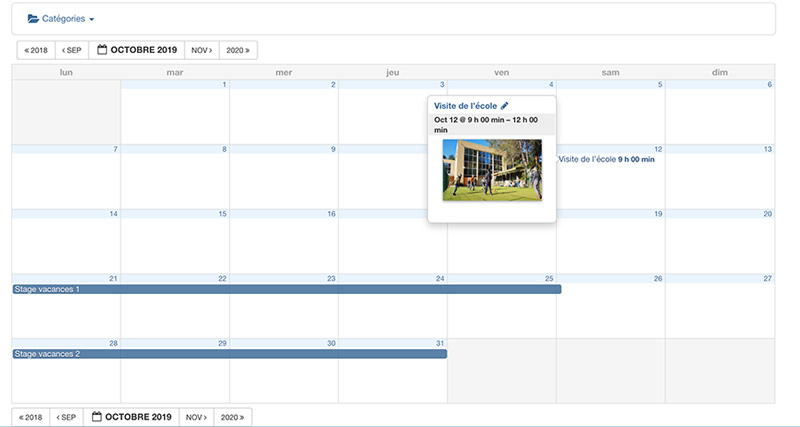Open the Visite de l'école popup title link
800x427 pixels.
[465, 106]
